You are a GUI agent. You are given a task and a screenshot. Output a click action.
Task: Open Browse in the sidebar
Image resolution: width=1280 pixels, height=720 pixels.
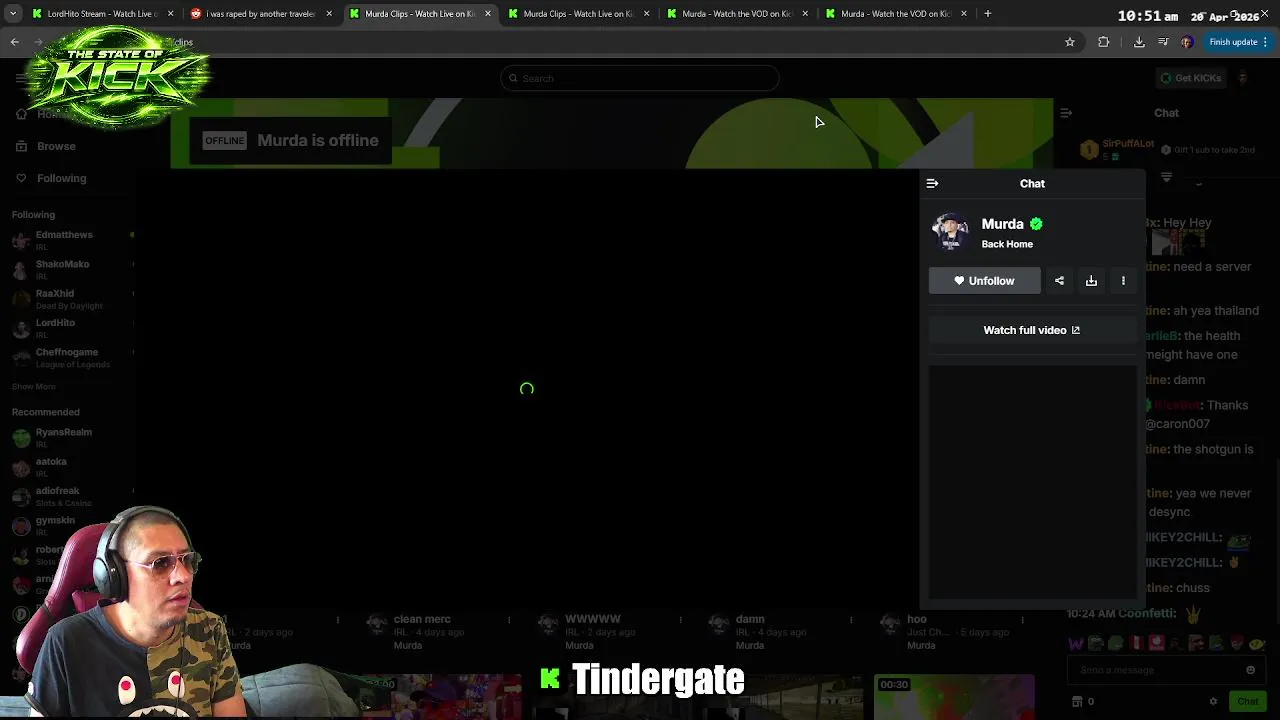[56, 146]
